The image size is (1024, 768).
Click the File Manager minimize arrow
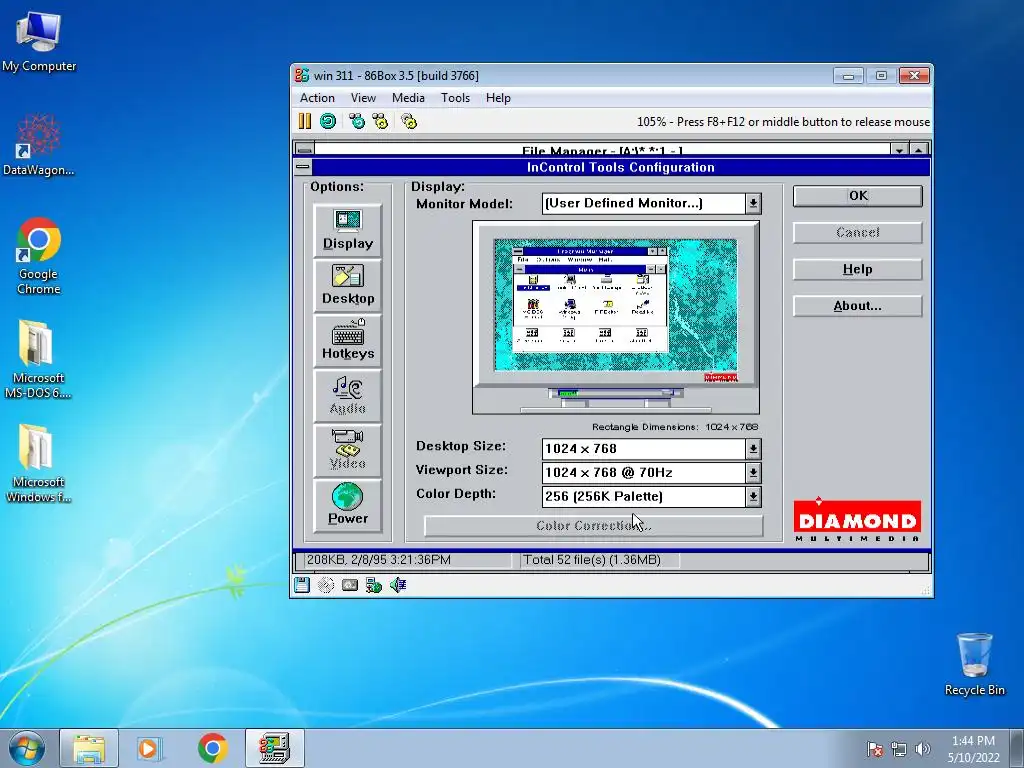click(899, 150)
